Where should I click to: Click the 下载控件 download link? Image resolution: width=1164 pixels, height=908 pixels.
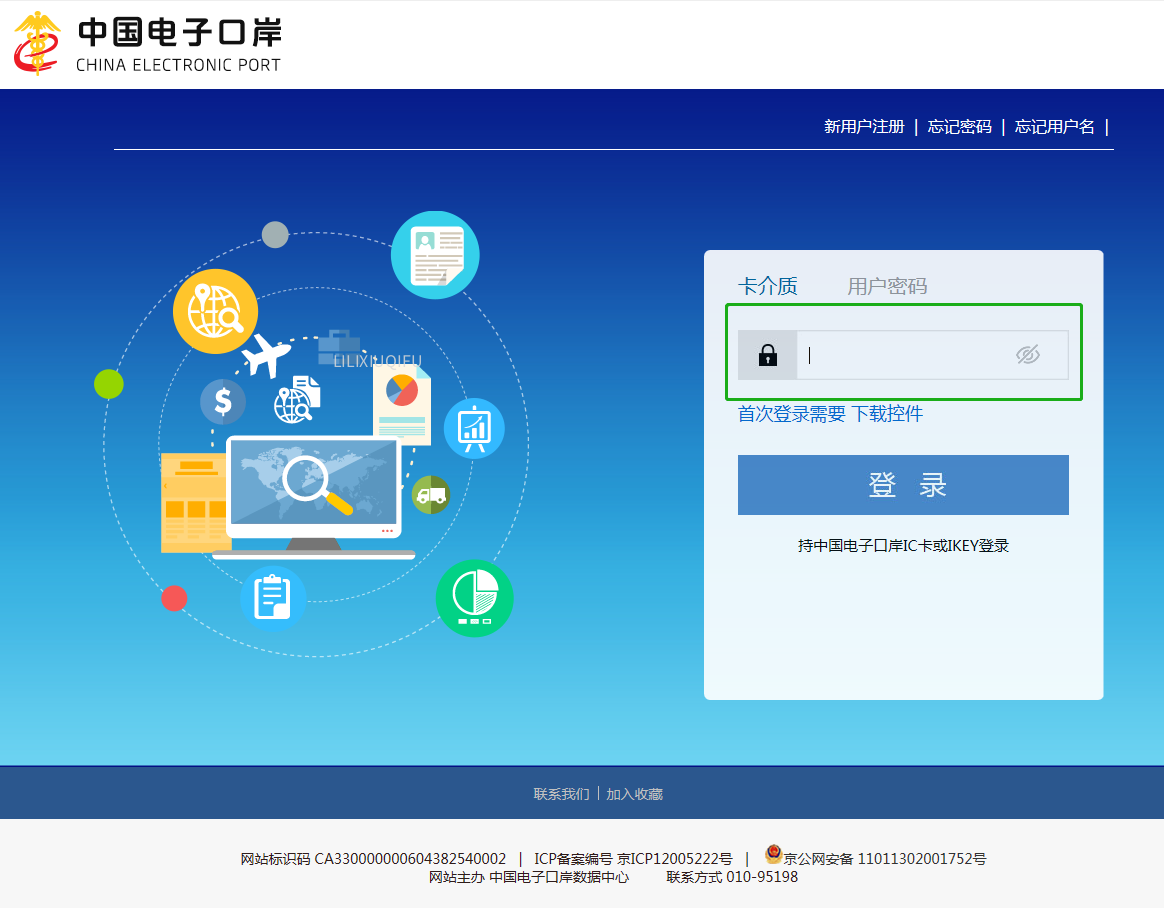tap(887, 414)
